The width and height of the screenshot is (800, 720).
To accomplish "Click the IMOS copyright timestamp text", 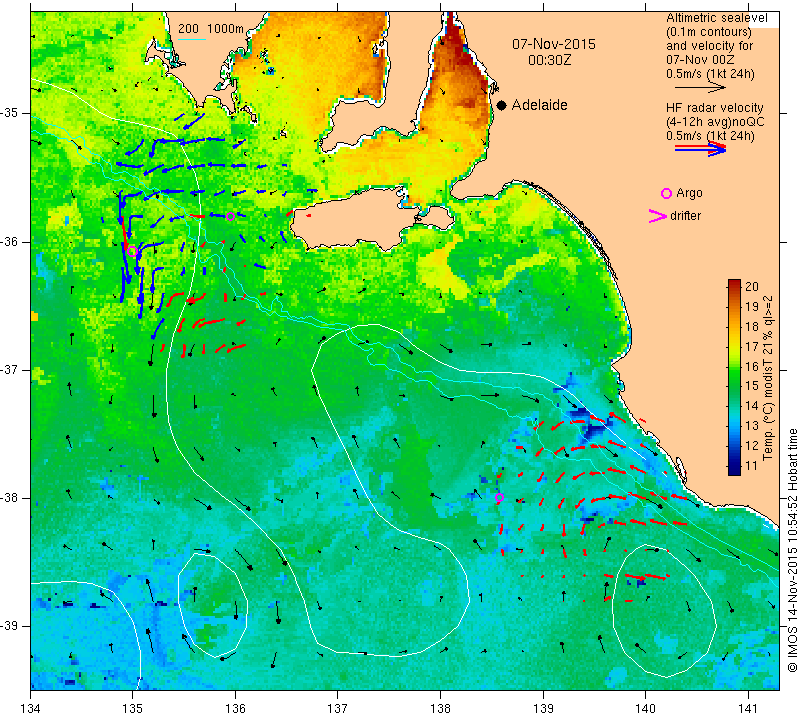I will pos(792,550).
